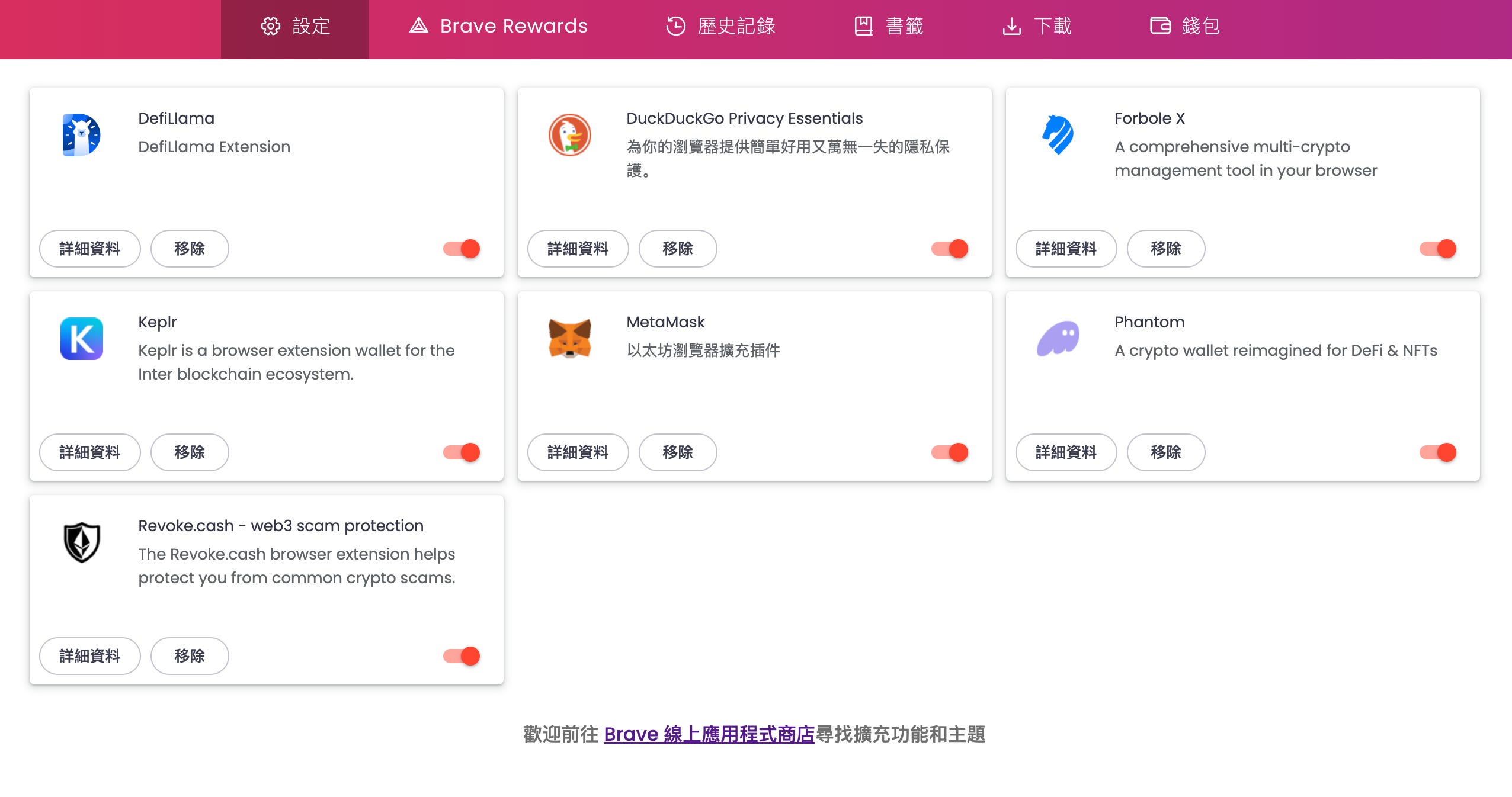Click the DuckDuckGo Privacy Essentials icon

pyautogui.click(x=569, y=134)
